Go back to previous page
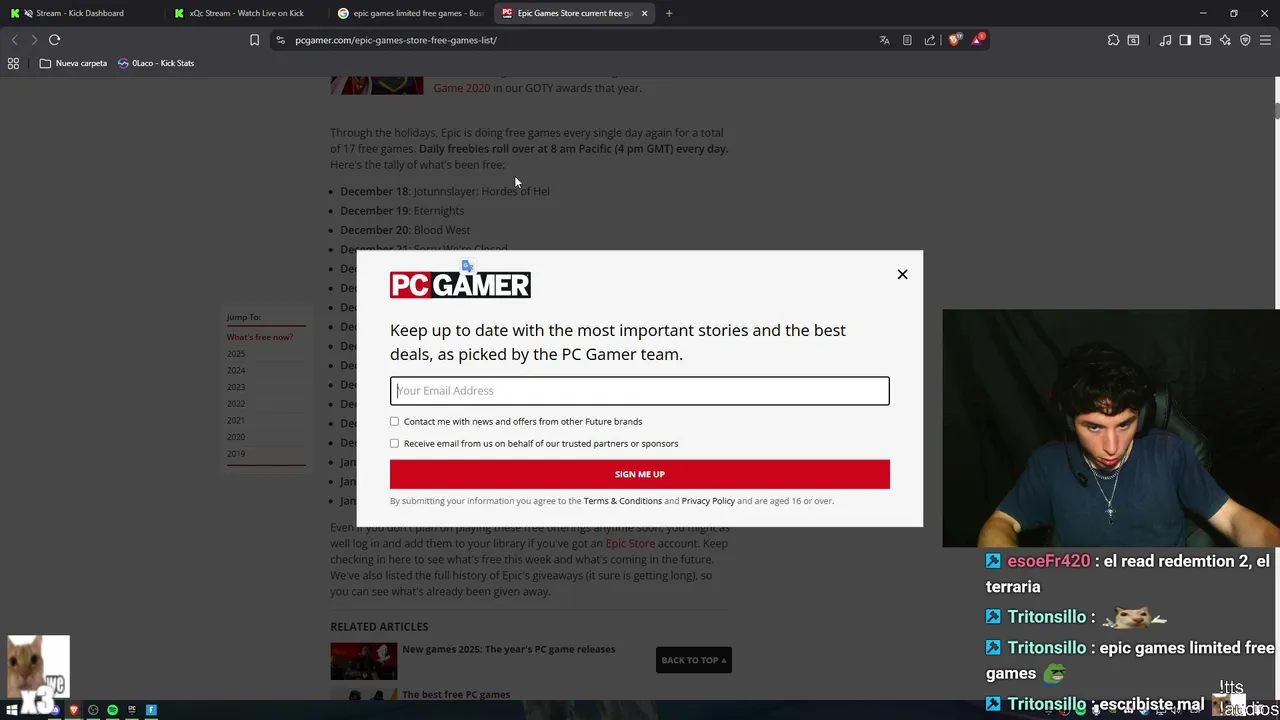This screenshot has height=720, width=1280. [x=14, y=40]
